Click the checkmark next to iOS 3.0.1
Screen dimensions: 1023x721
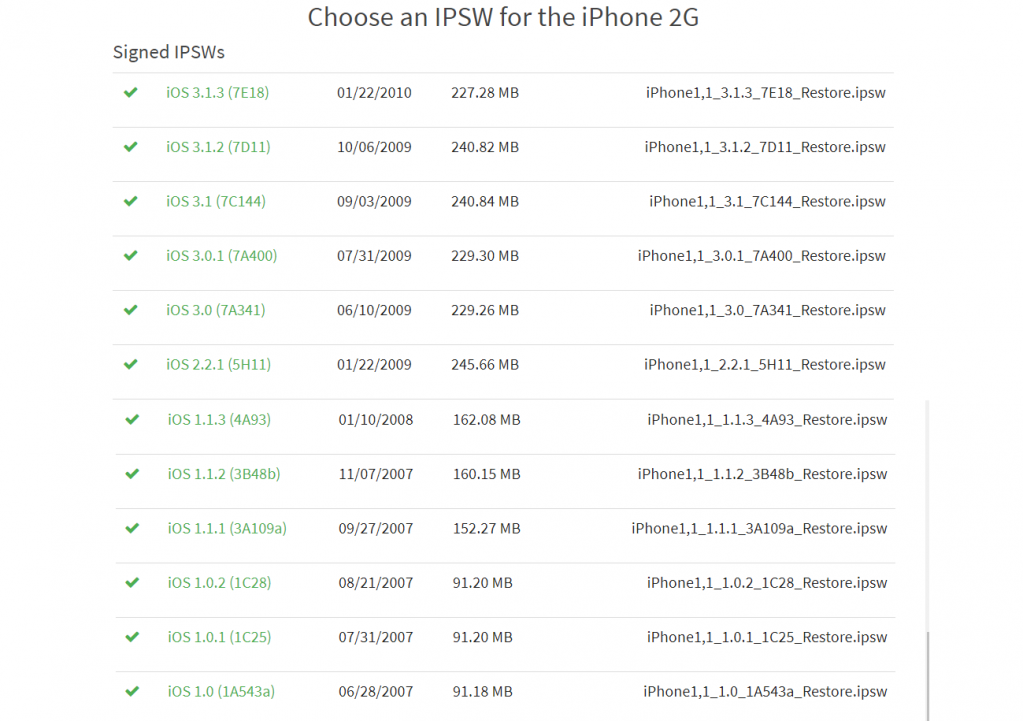tap(130, 256)
